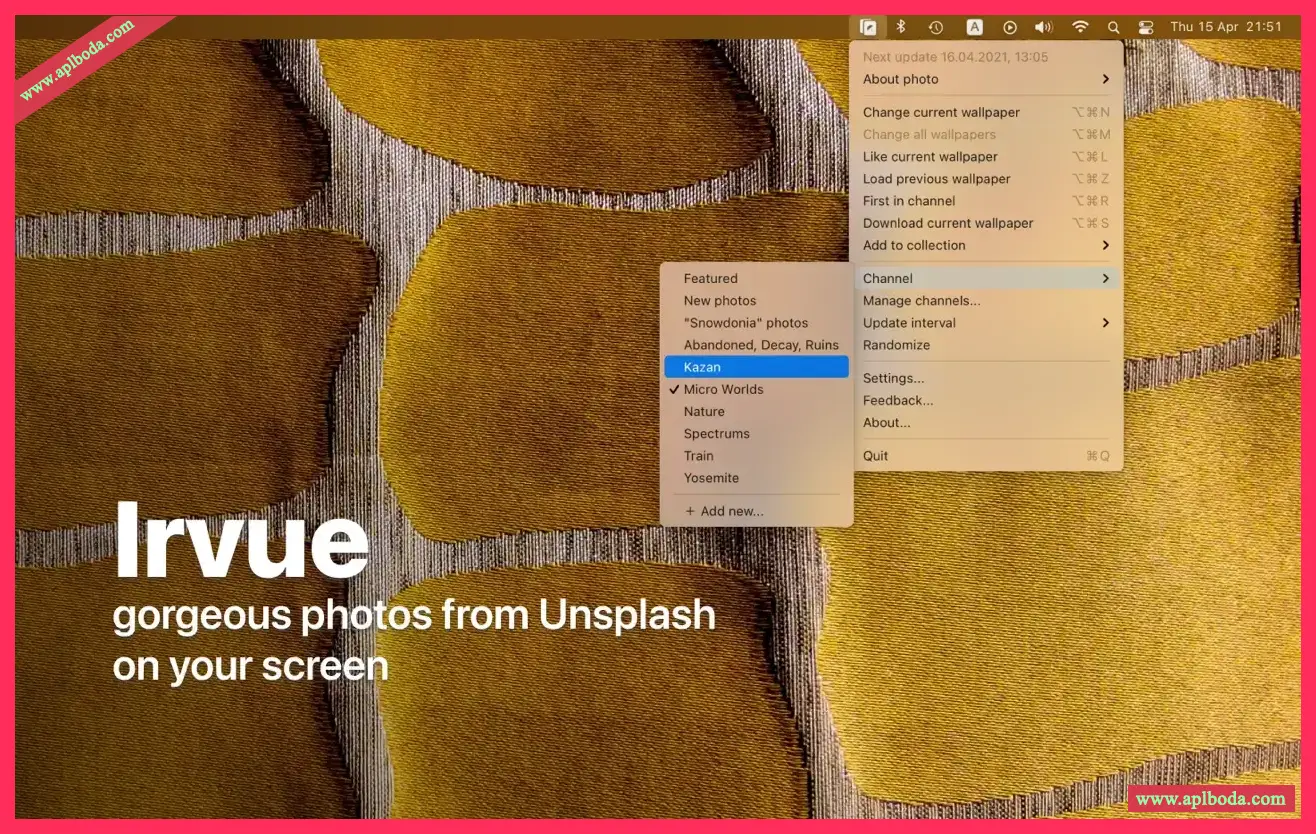Click the Irvue menu bar icon
The image size is (1316, 834).
pyautogui.click(x=868, y=28)
